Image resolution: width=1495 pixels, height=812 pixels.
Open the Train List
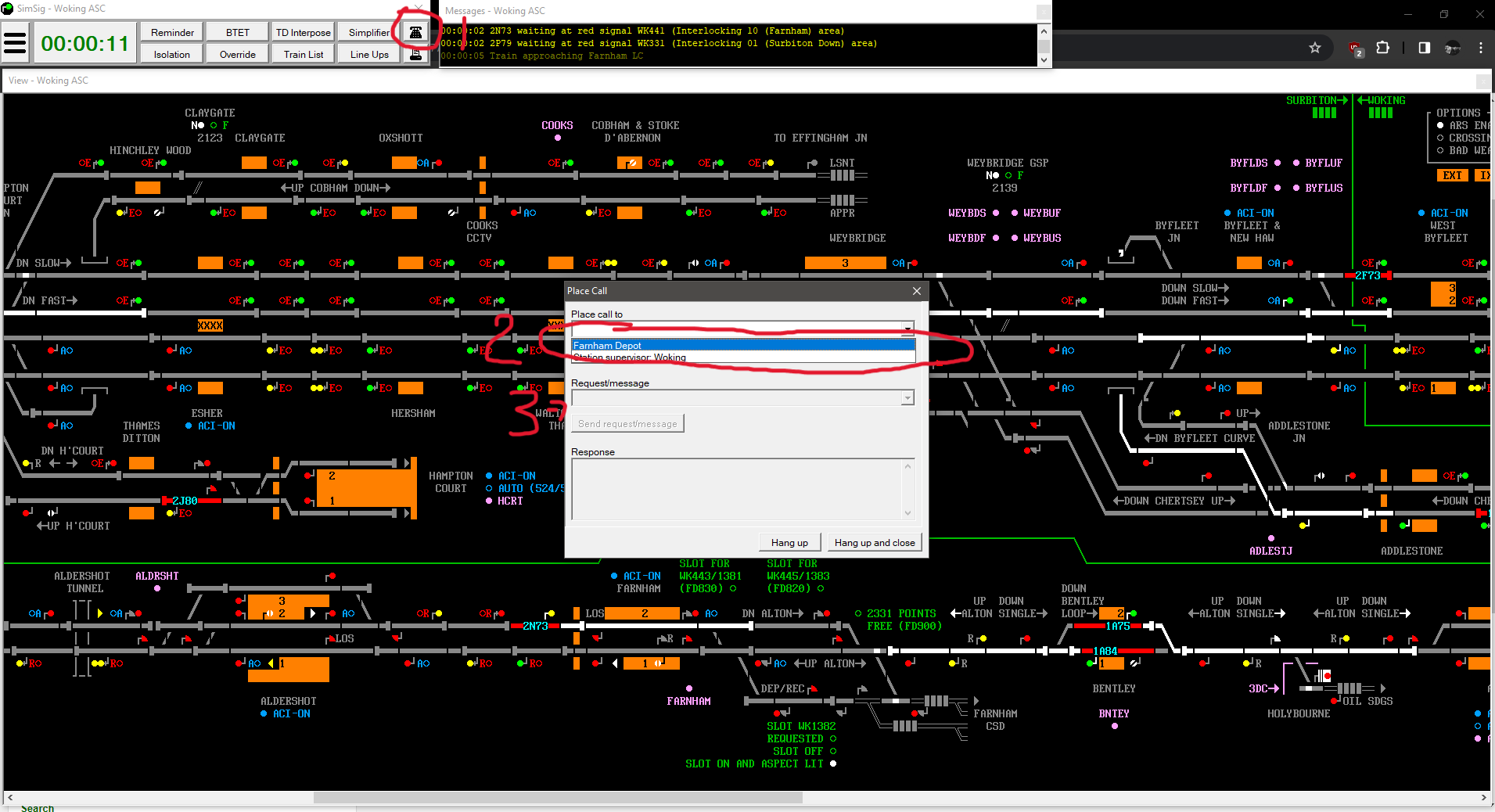[x=304, y=54]
